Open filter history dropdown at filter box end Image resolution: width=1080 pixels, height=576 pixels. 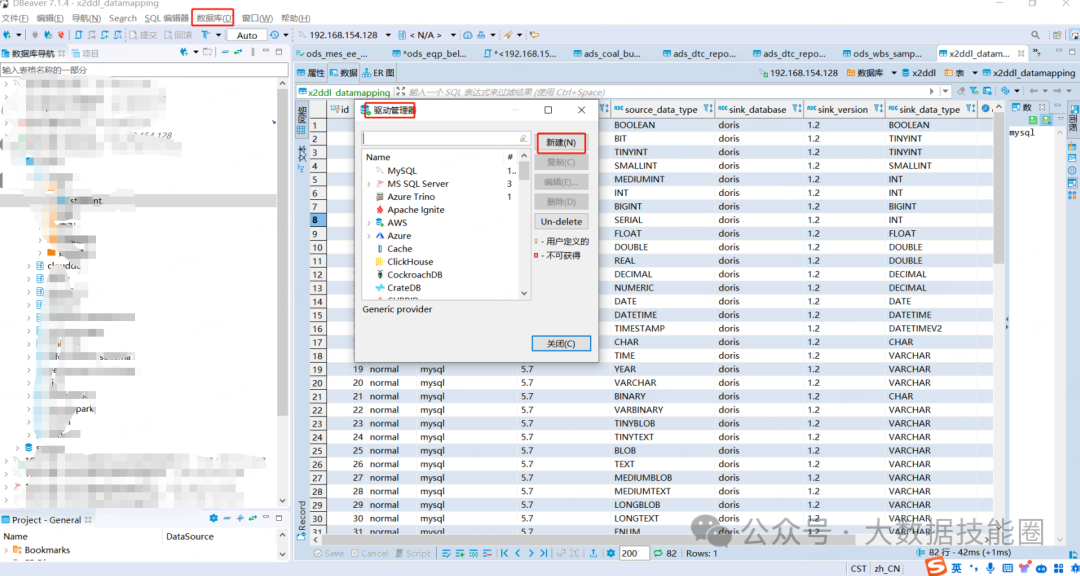[x=944, y=91]
